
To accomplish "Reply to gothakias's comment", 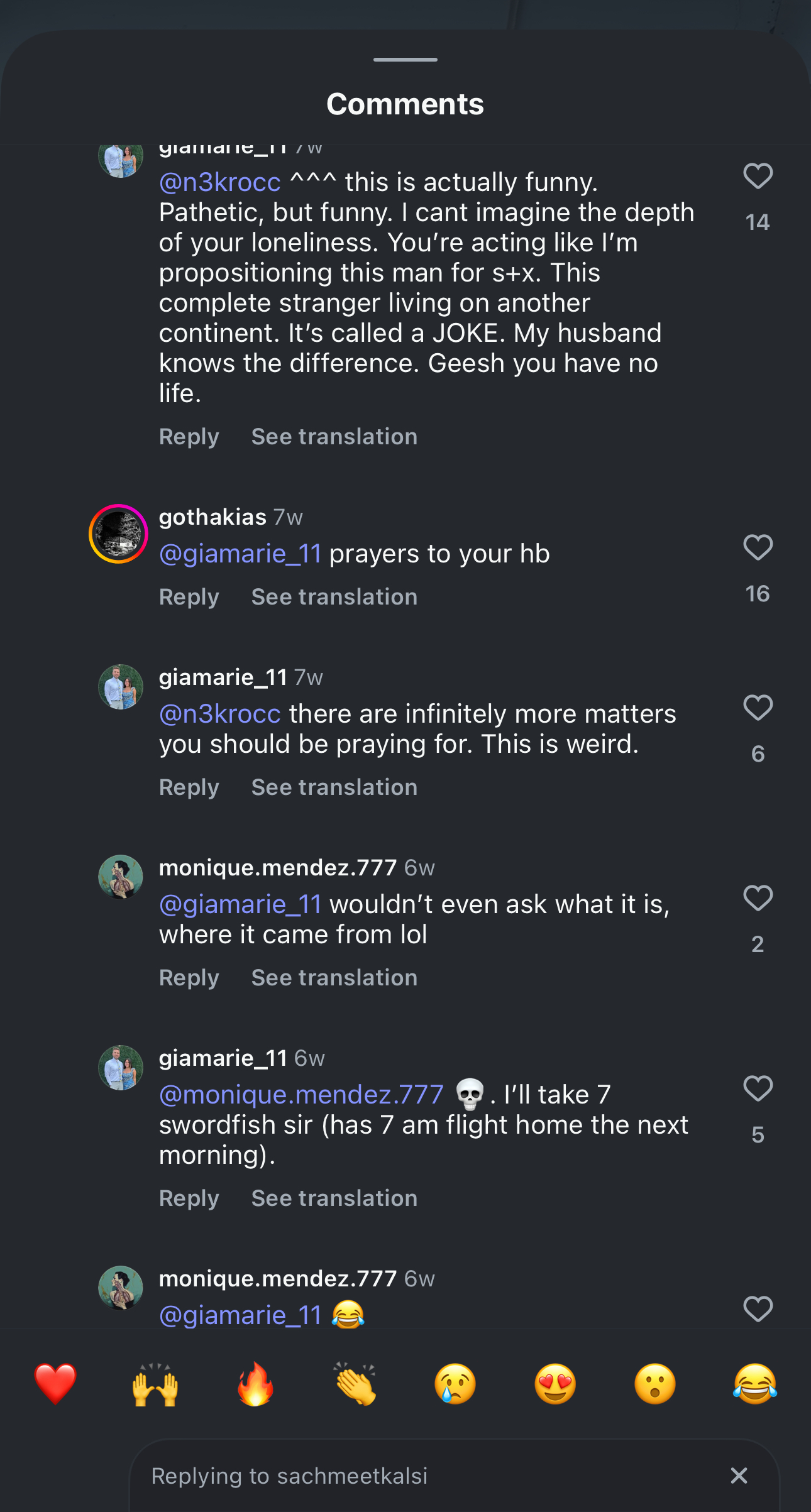I will click(189, 597).
